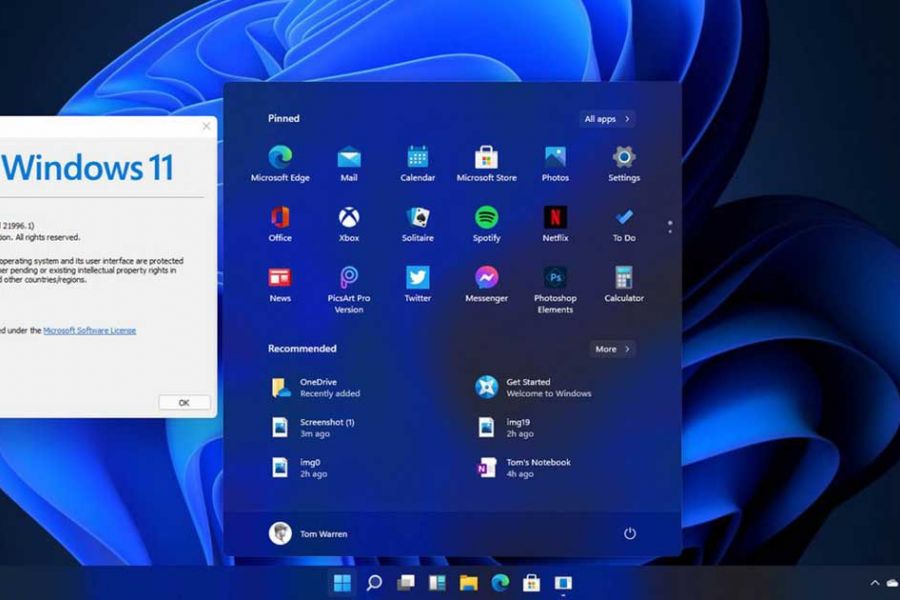Launch Messenger
The width and height of the screenshot is (900, 600).
coord(486,284)
